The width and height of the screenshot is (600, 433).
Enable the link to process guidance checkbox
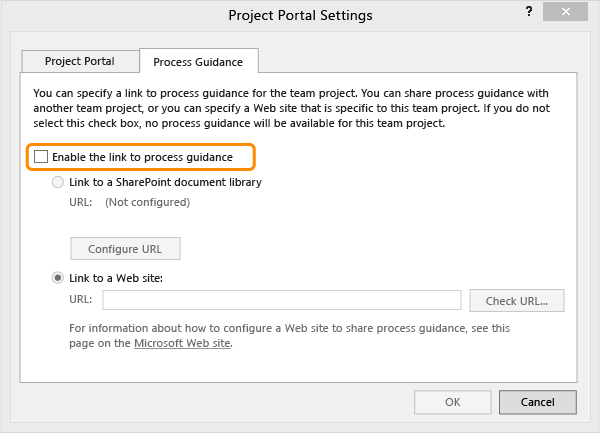(x=41, y=157)
